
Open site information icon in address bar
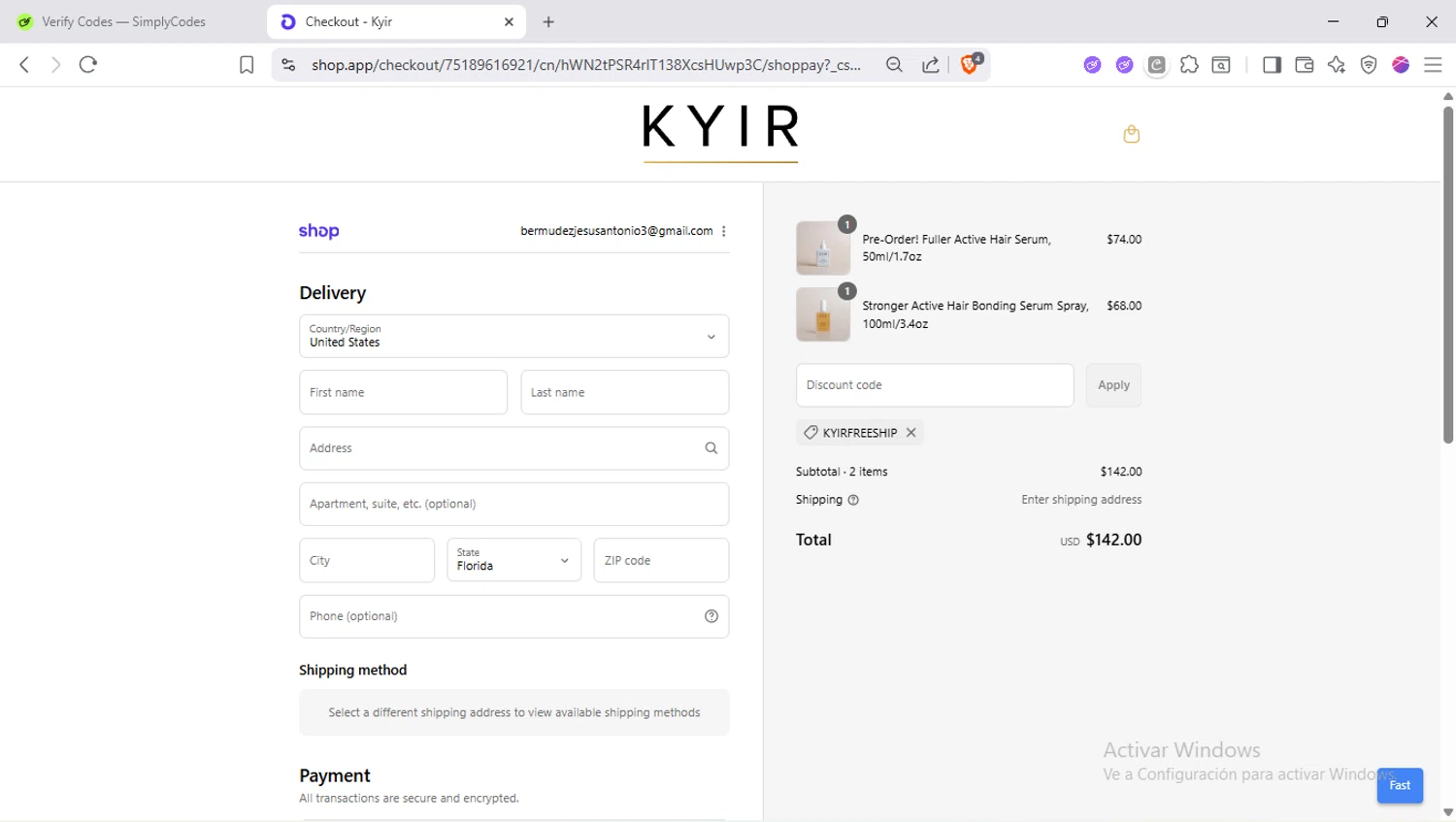pos(288,65)
